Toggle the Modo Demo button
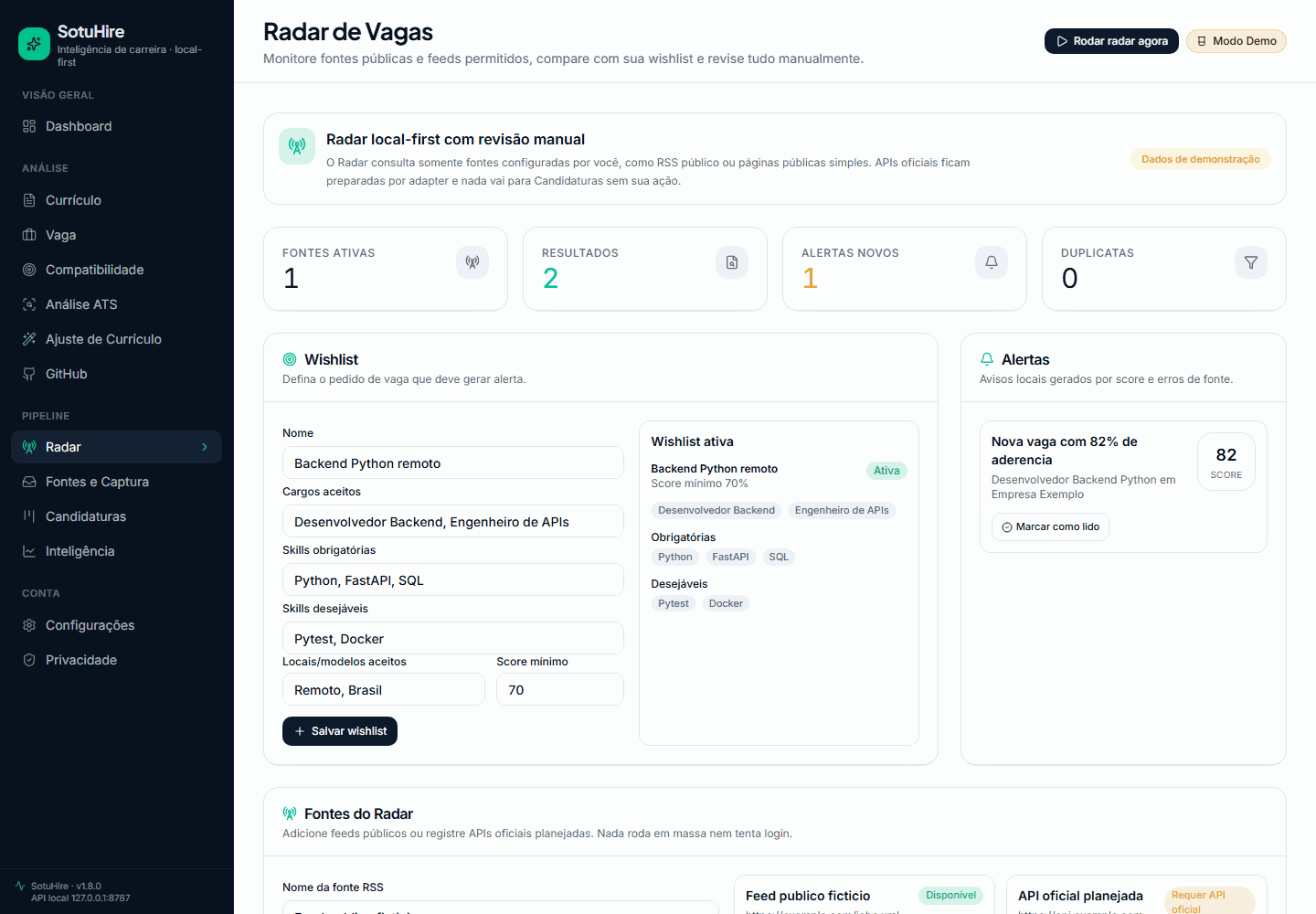Viewport: 1316px width, 914px height. [1236, 41]
